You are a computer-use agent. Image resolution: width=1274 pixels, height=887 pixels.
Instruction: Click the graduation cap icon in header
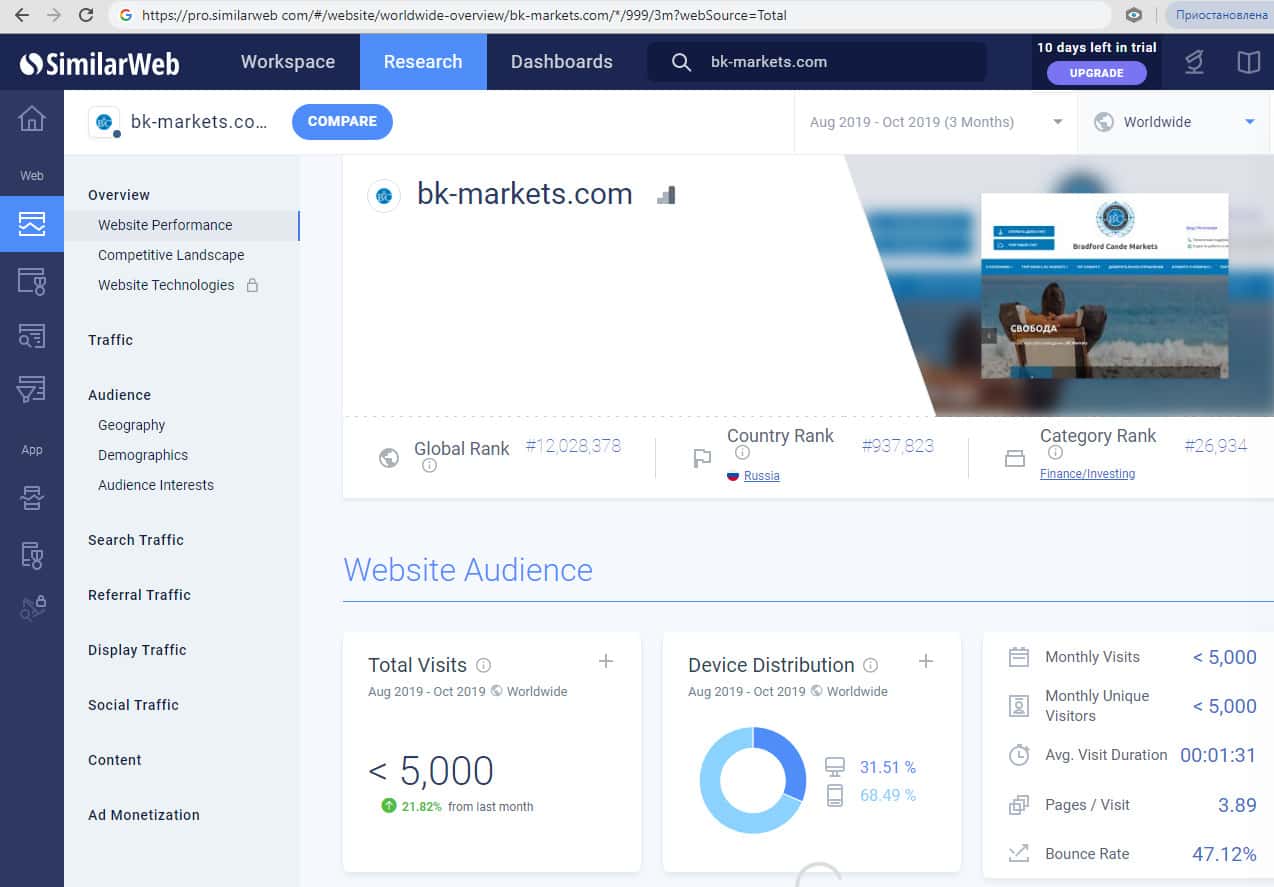pos(1194,62)
